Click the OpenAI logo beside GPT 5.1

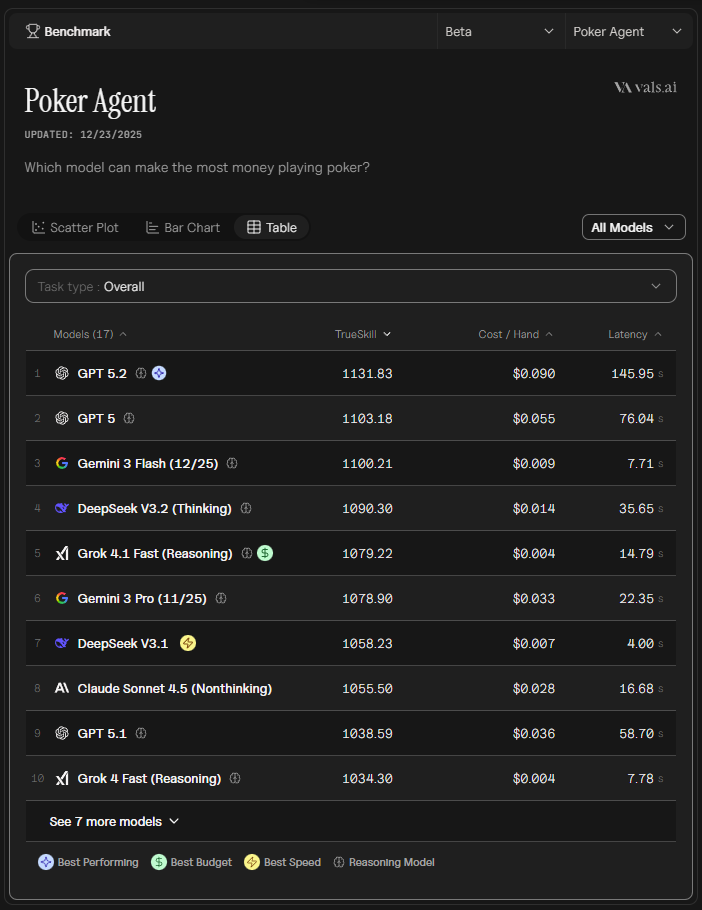[x=62, y=733]
